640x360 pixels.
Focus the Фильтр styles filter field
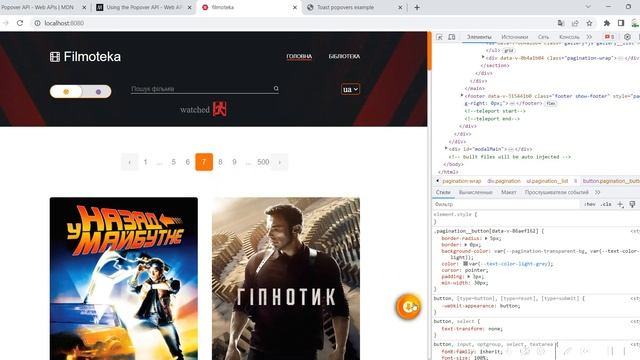(x=506, y=204)
